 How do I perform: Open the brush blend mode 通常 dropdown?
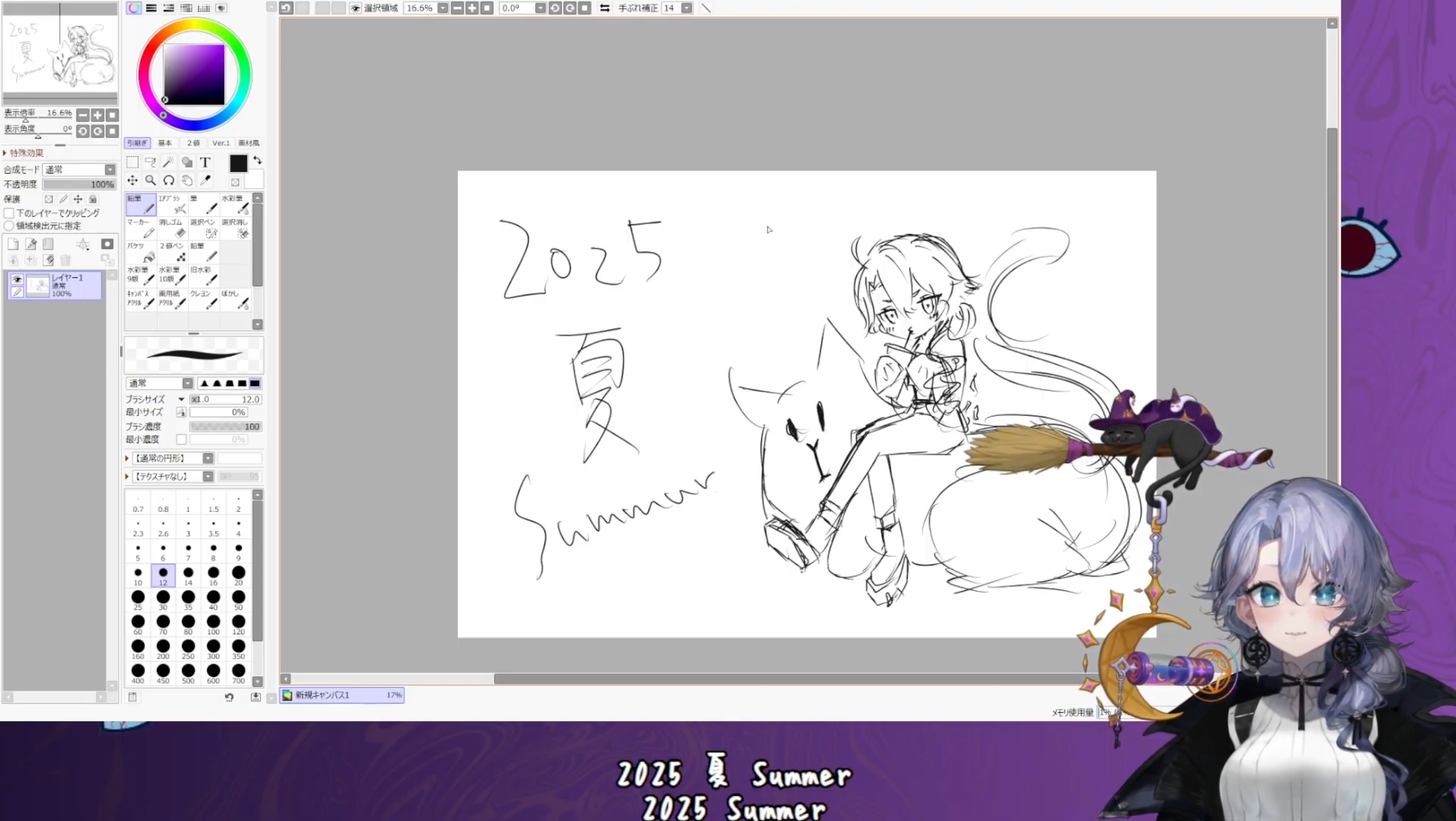click(160, 383)
